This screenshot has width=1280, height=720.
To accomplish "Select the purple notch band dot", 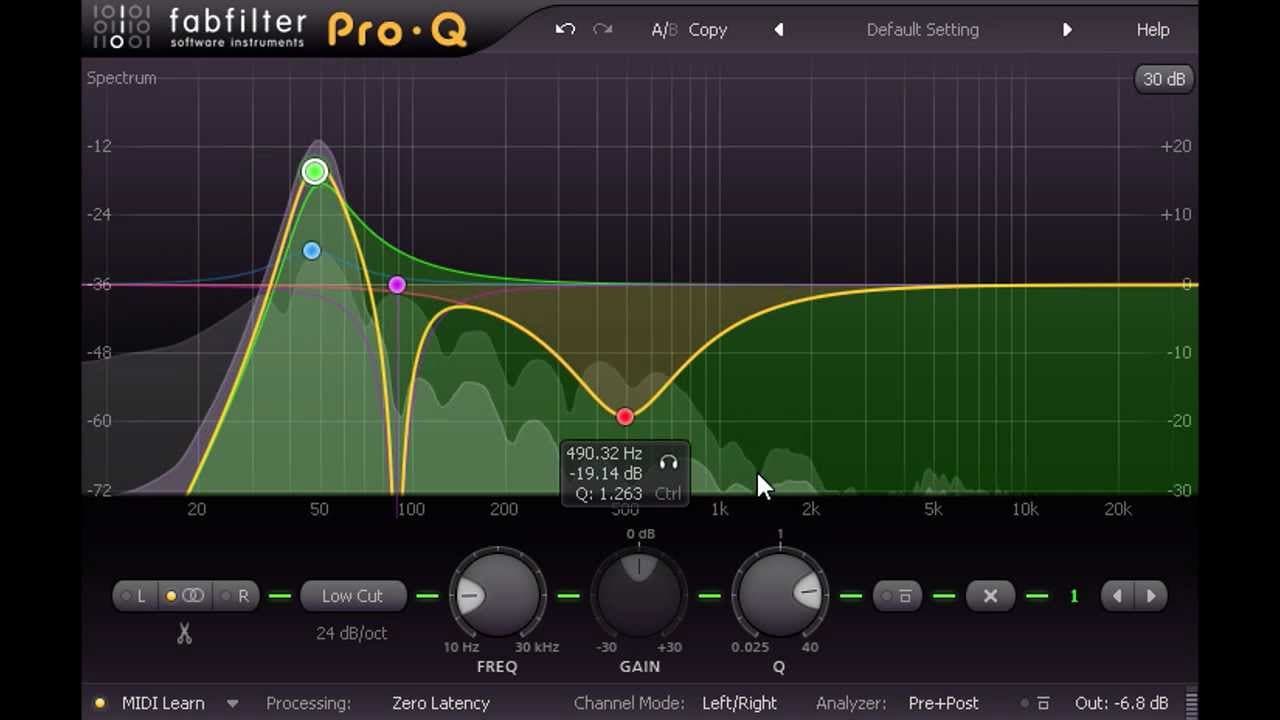I will pos(397,285).
